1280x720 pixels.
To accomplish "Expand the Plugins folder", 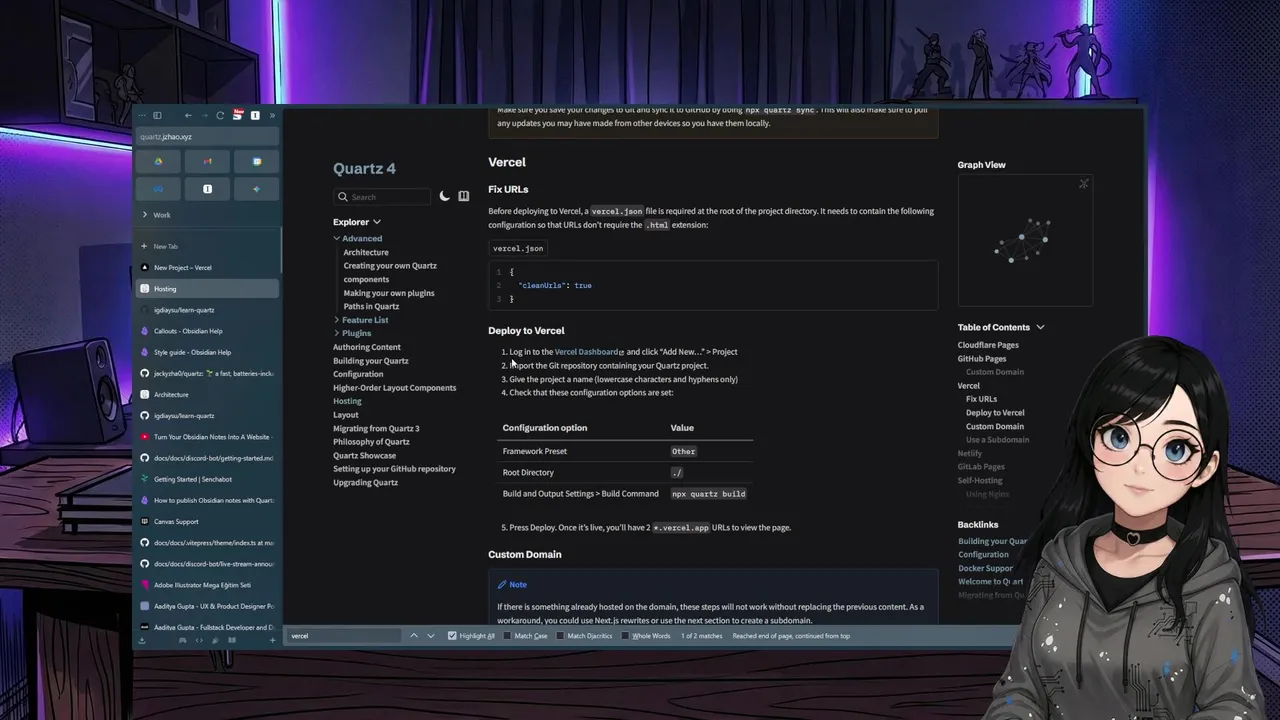I will [x=352, y=333].
